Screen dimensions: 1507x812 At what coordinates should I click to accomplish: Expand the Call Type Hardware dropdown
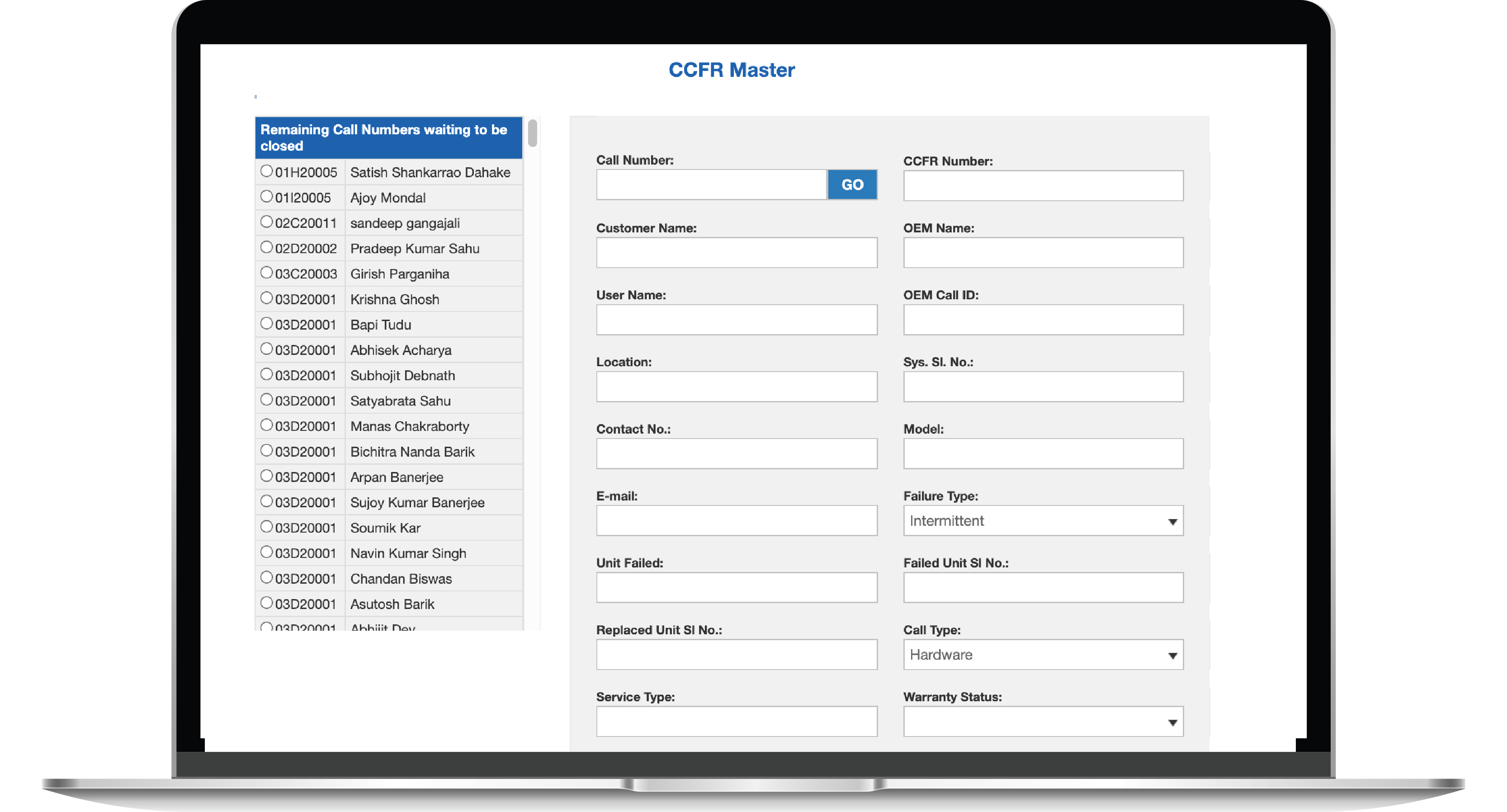1043,655
